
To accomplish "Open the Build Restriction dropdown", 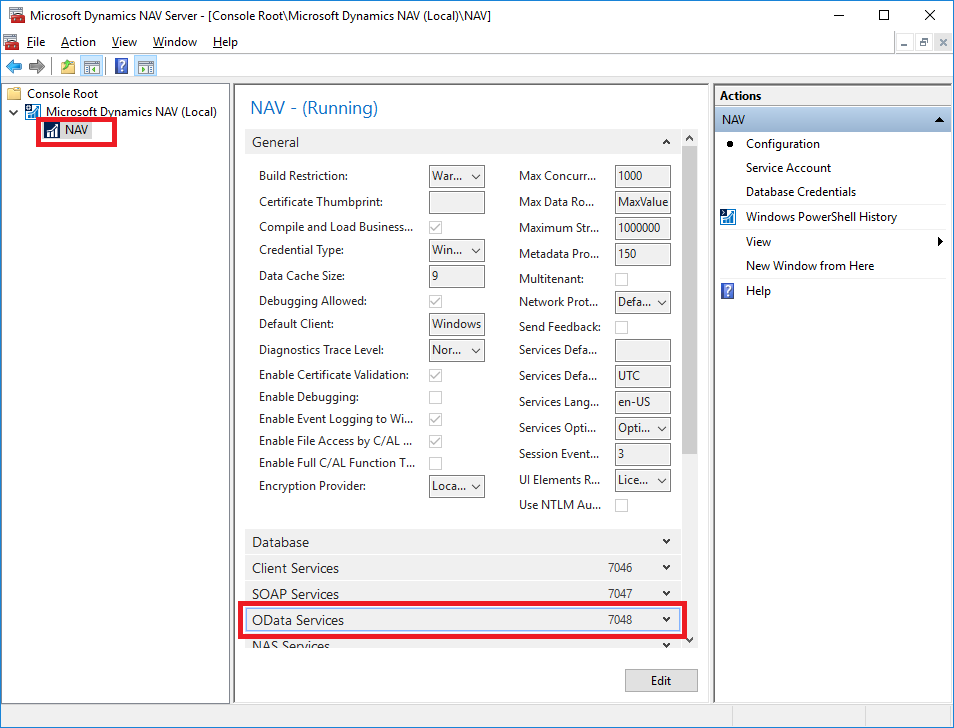I will (457, 176).
